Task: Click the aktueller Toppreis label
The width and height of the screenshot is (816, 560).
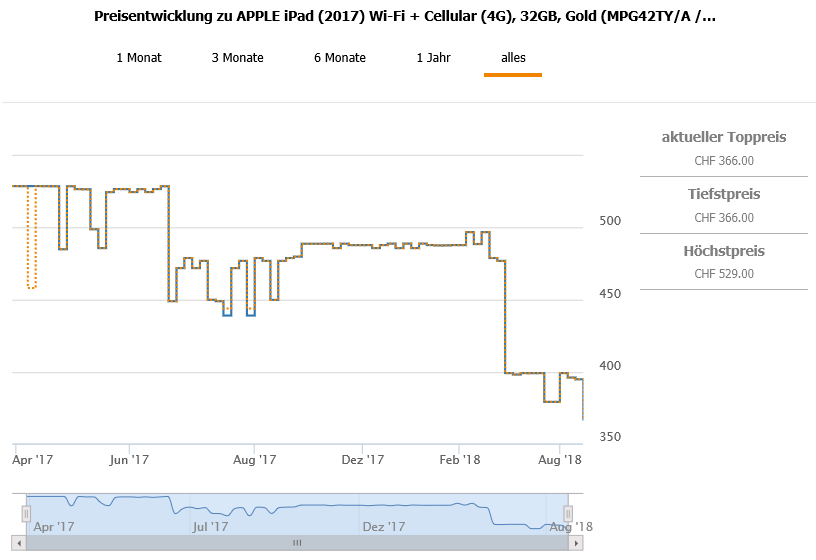Action: 724,137
